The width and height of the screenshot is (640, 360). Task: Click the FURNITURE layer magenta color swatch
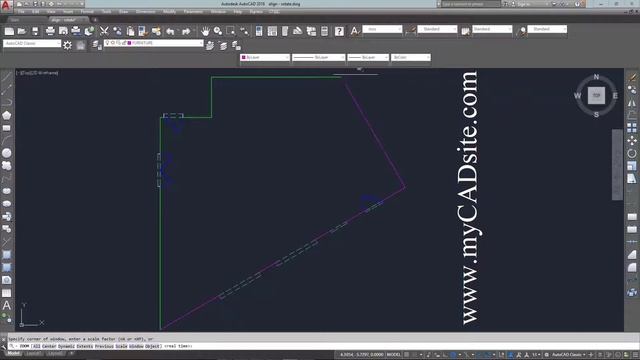129,43
